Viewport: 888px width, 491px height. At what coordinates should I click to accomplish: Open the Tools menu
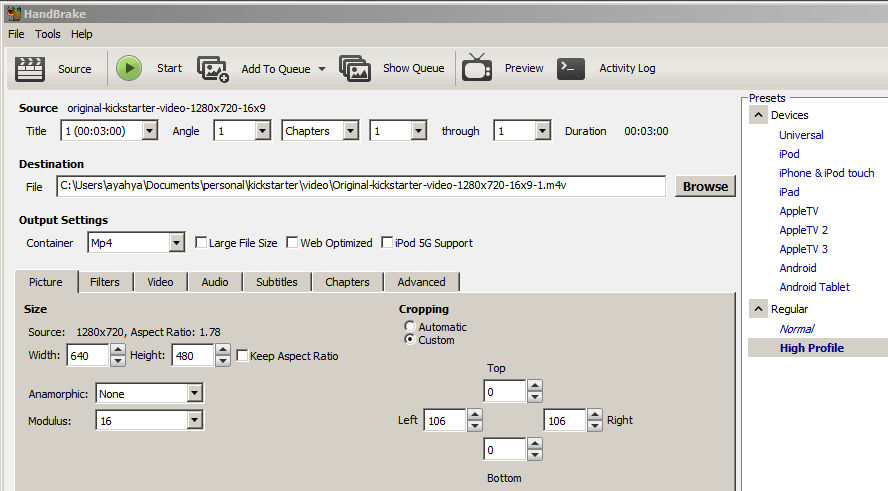48,34
